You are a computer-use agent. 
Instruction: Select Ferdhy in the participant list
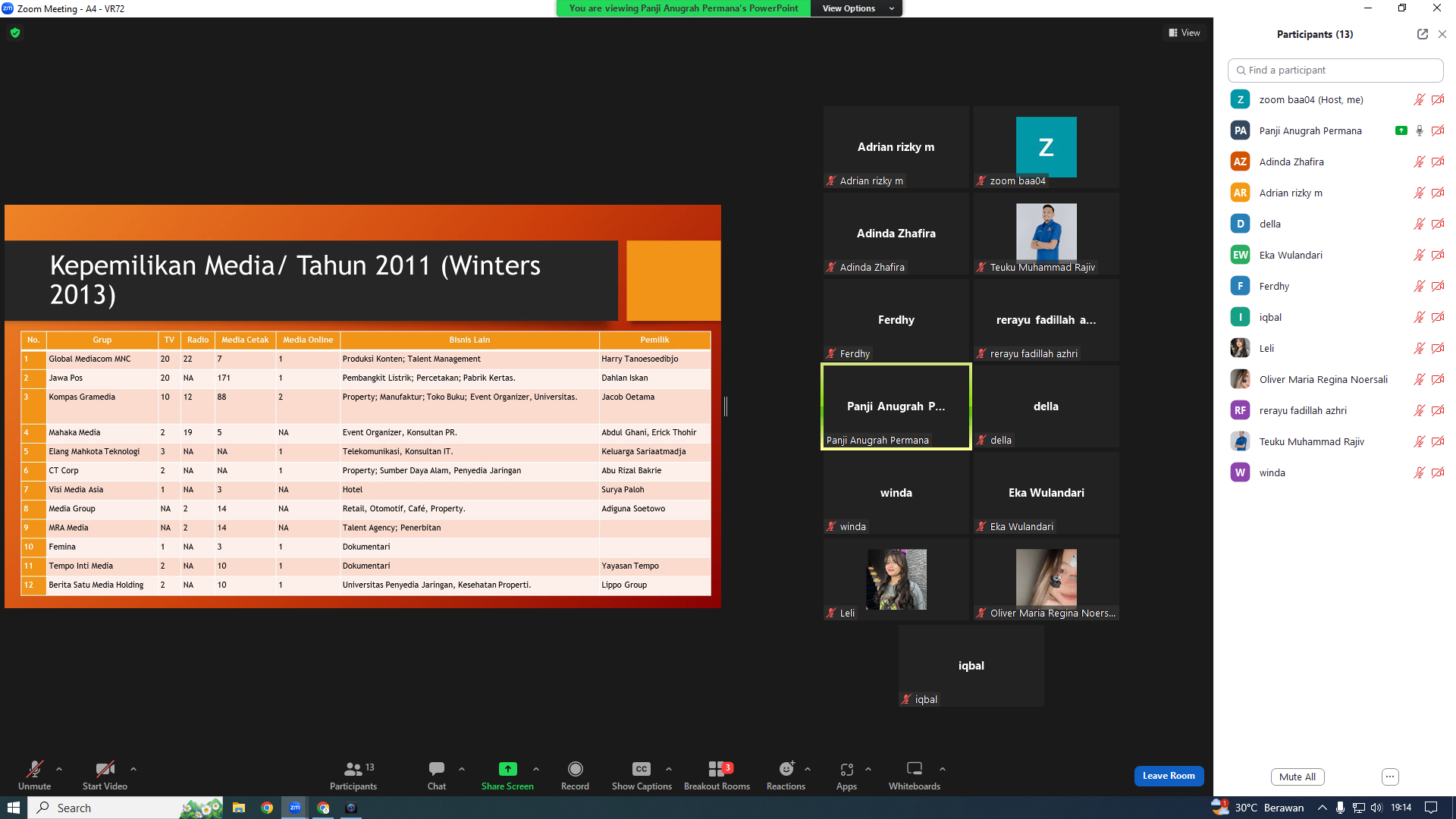tap(1335, 286)
